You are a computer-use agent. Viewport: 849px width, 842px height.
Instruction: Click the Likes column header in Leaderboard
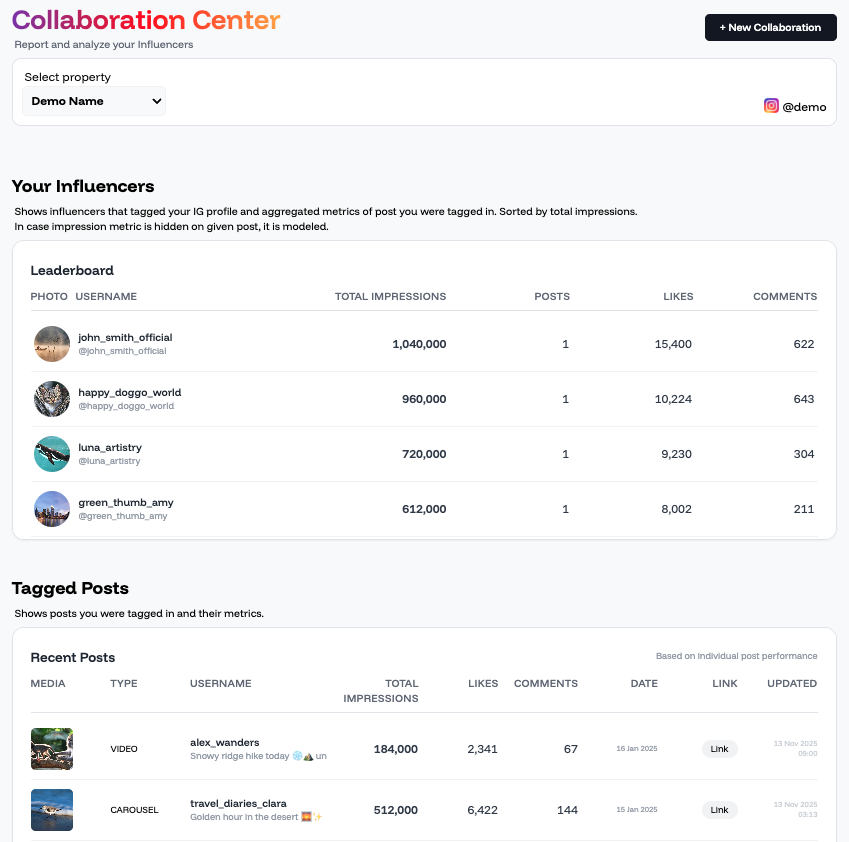pos(678,297)
